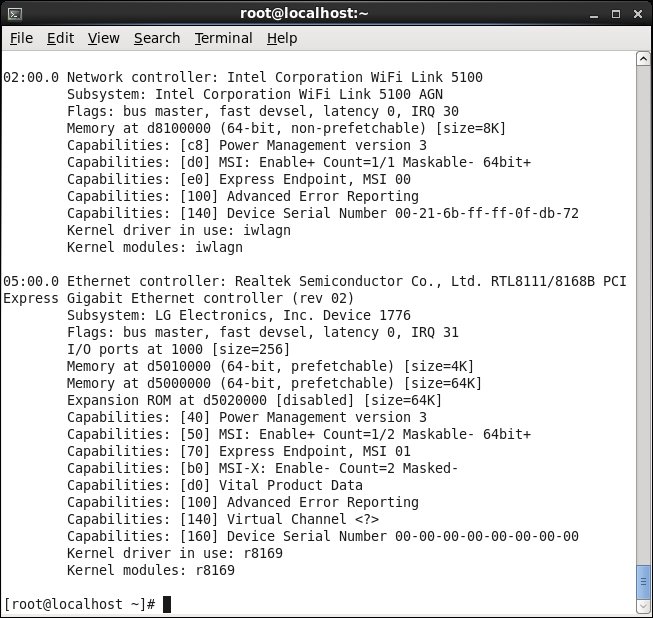Click 'I/O ports at 1000 [size=256]'
This screenshot has width=653, height=618.
[179, 349]
